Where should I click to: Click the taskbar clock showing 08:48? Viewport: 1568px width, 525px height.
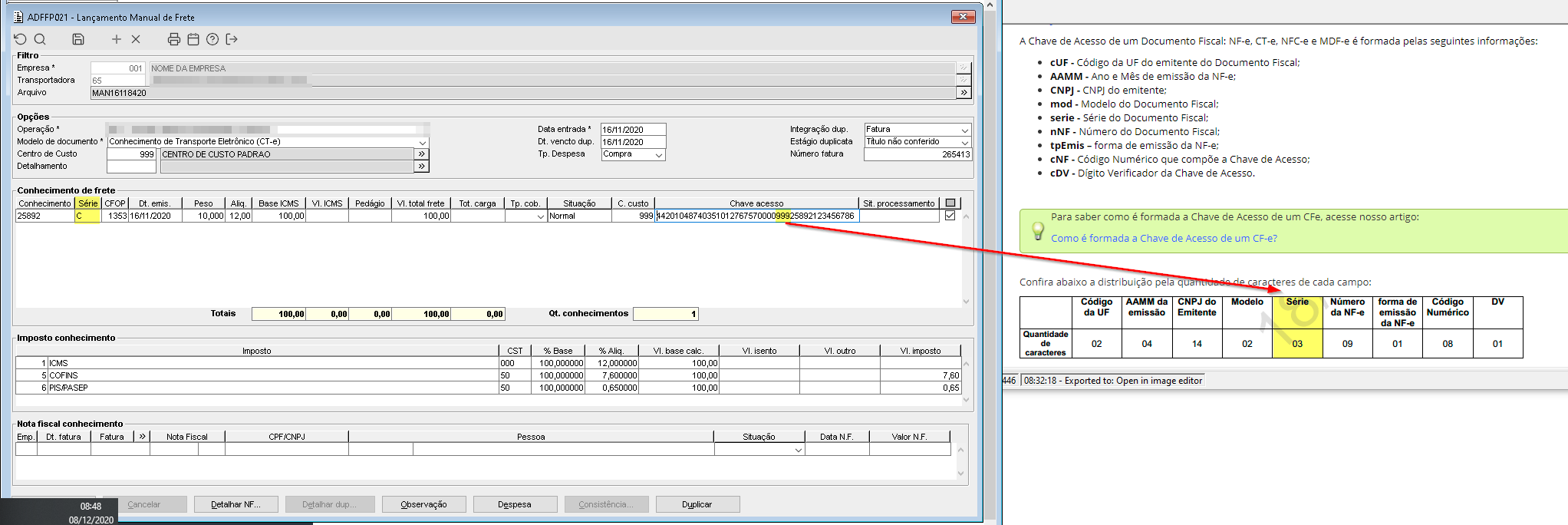[91, 507]
